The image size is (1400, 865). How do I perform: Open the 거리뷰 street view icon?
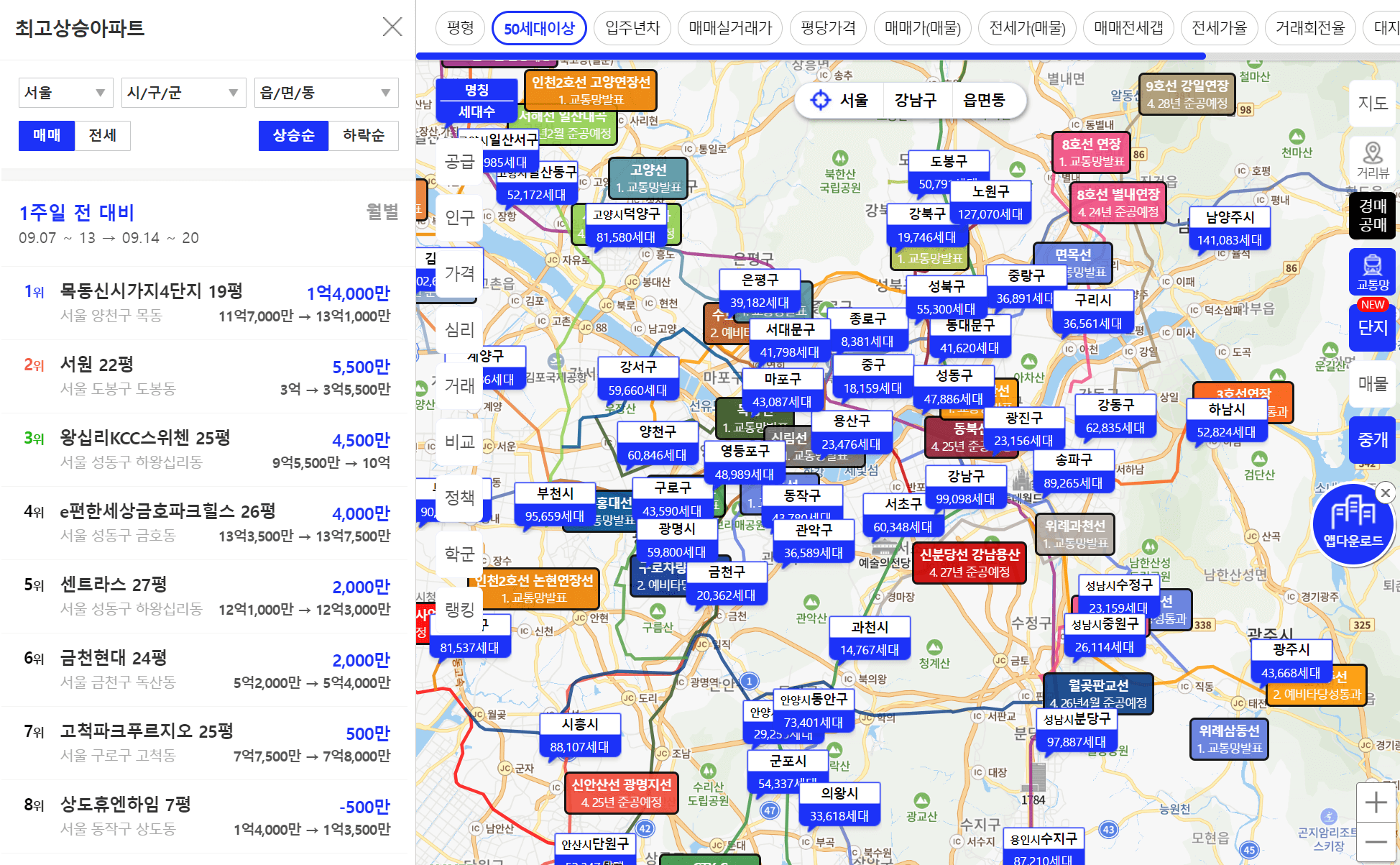[1372, 160]
